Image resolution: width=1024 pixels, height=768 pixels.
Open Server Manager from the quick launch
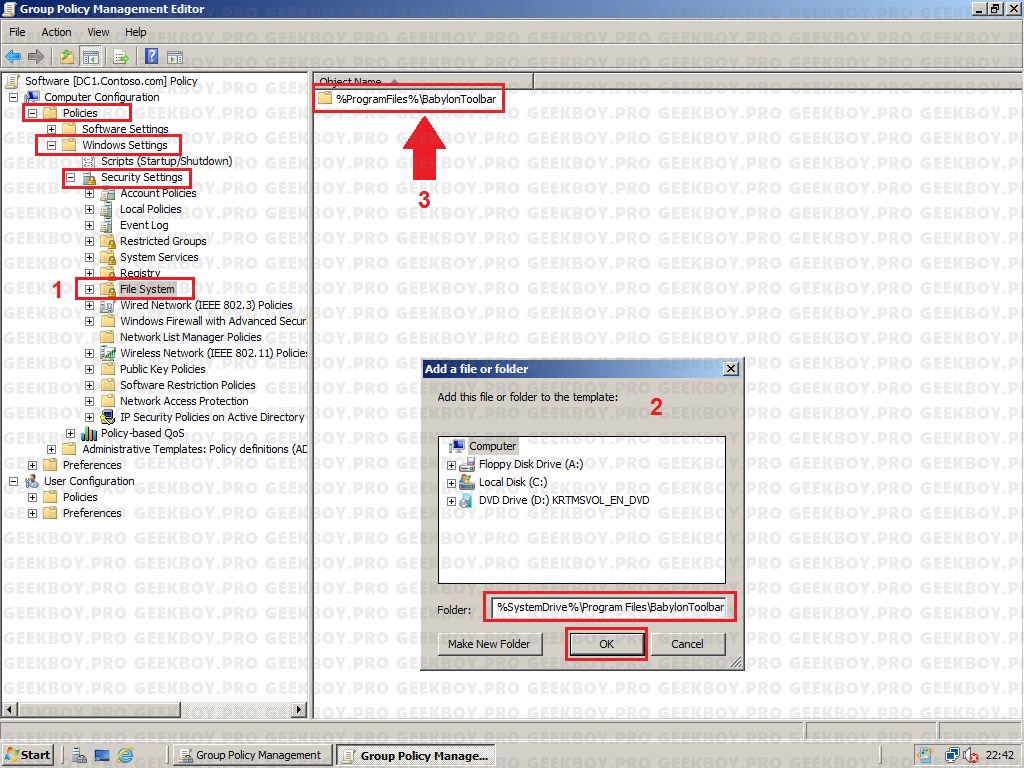coord(79,756)
